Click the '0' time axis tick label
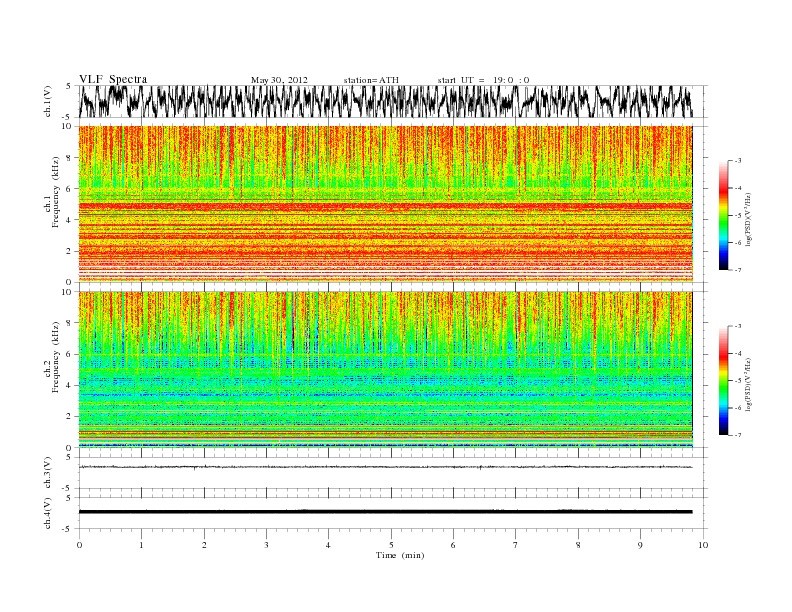The width and height of the screenshot is (792, 612). (79, 545)
